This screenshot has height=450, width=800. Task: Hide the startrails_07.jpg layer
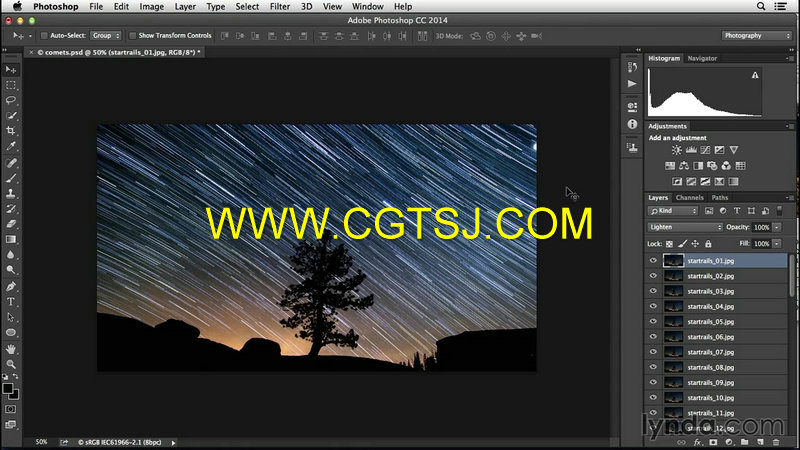[x=653, y=352]
